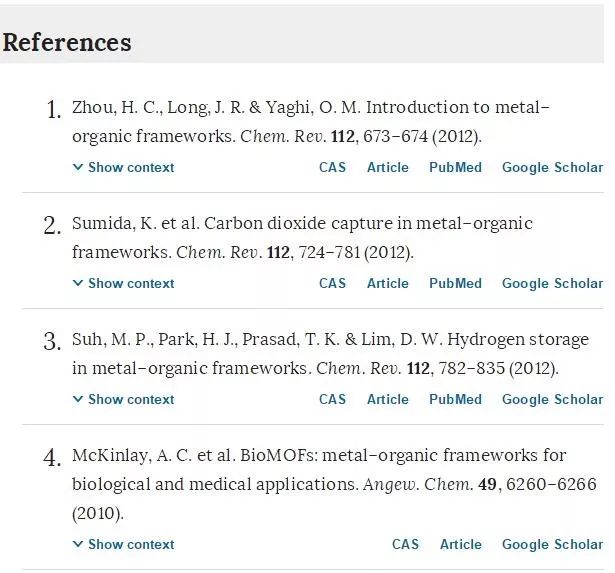Open CAS link for Suh reference
The height and width of the screenshot is (573, 615).
[332, 400]
